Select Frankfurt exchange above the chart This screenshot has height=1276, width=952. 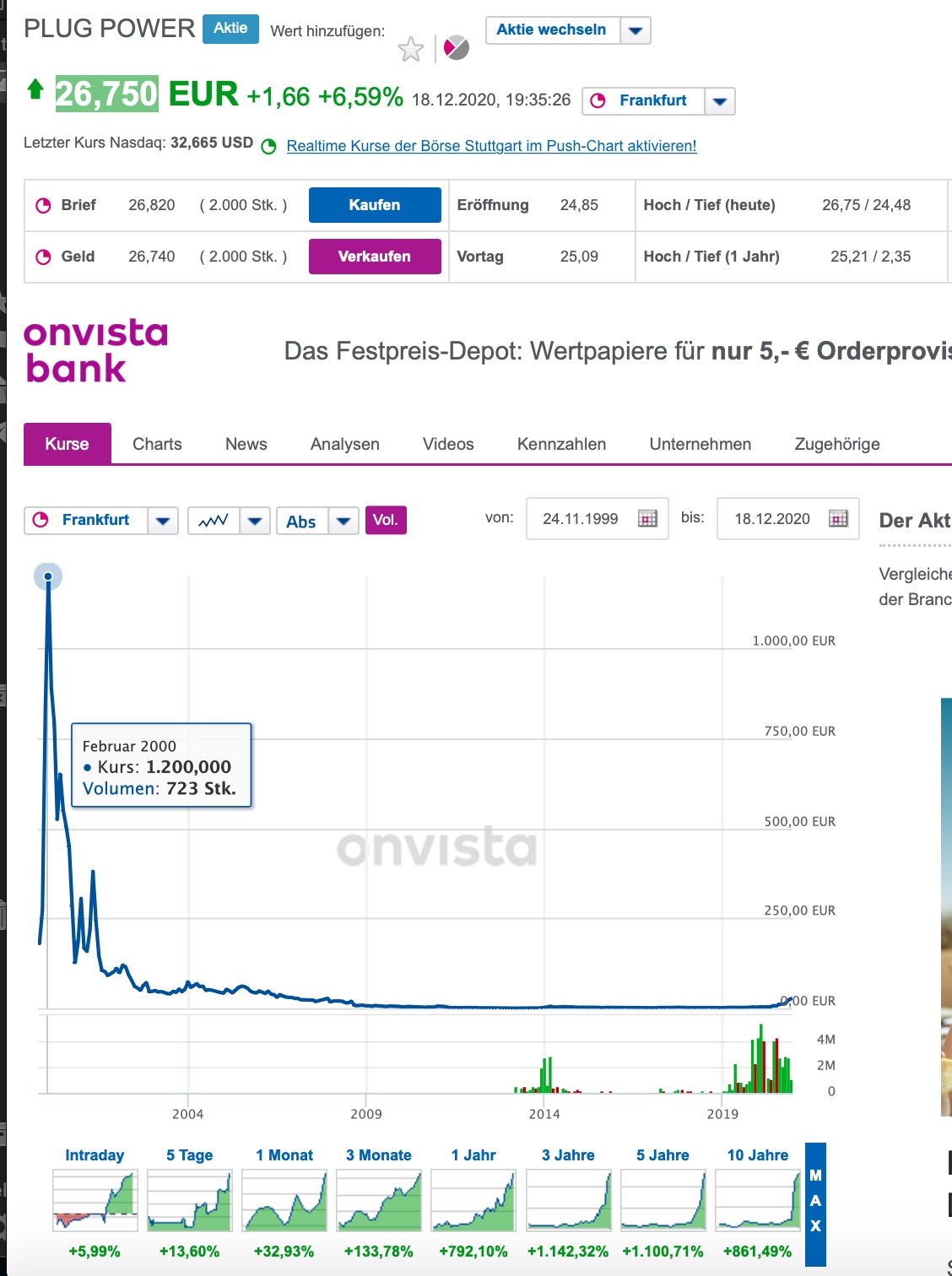click(86, 521)
